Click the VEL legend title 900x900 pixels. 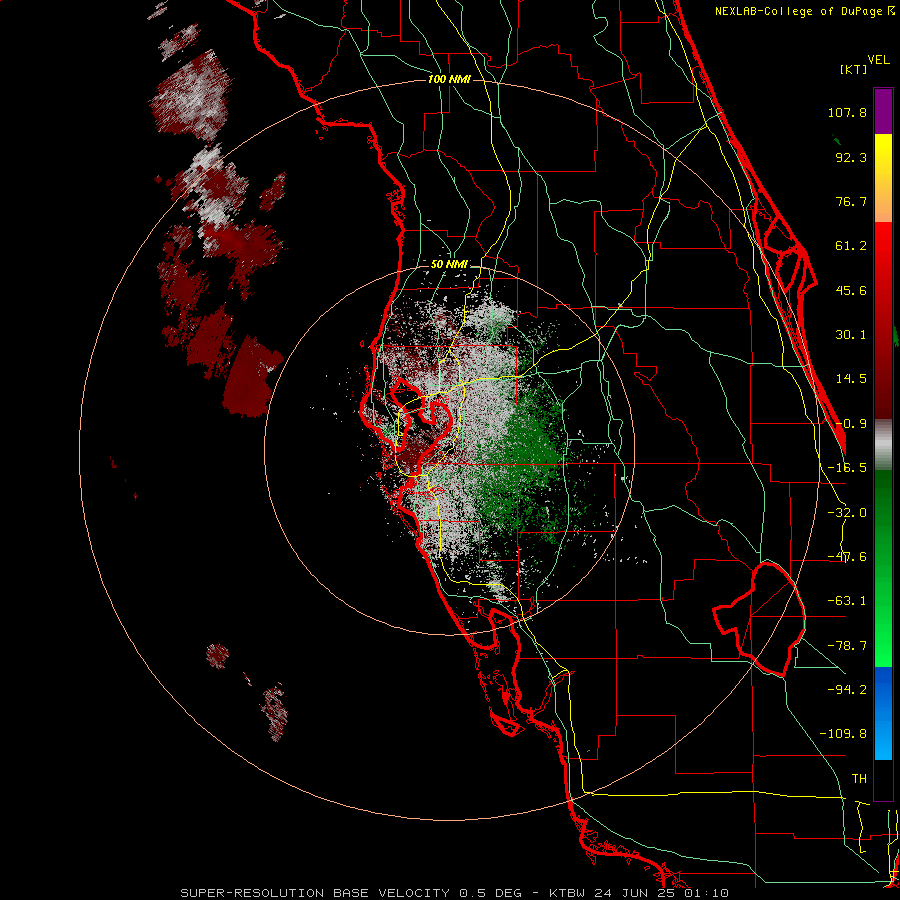[878, 60]
